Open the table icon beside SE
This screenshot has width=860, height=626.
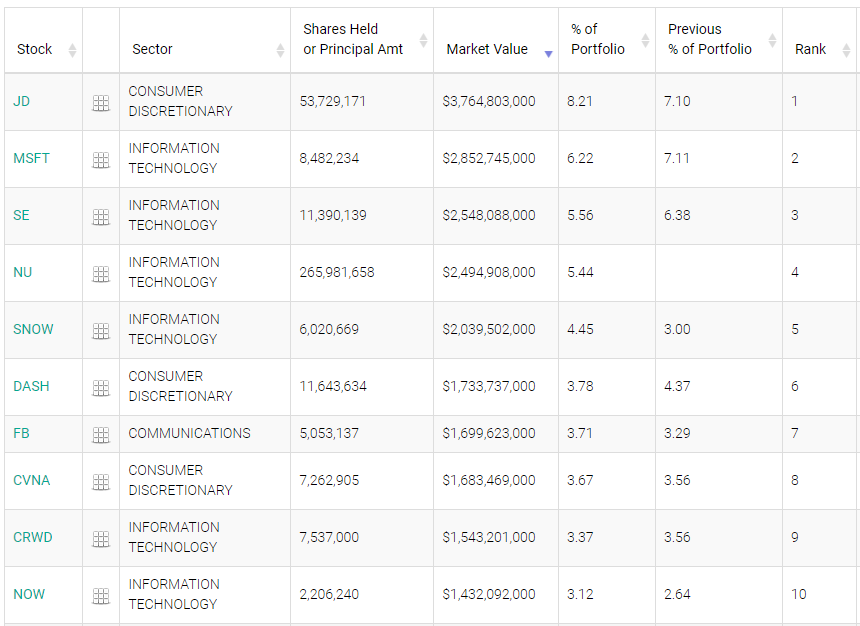[x=101, y=217]
